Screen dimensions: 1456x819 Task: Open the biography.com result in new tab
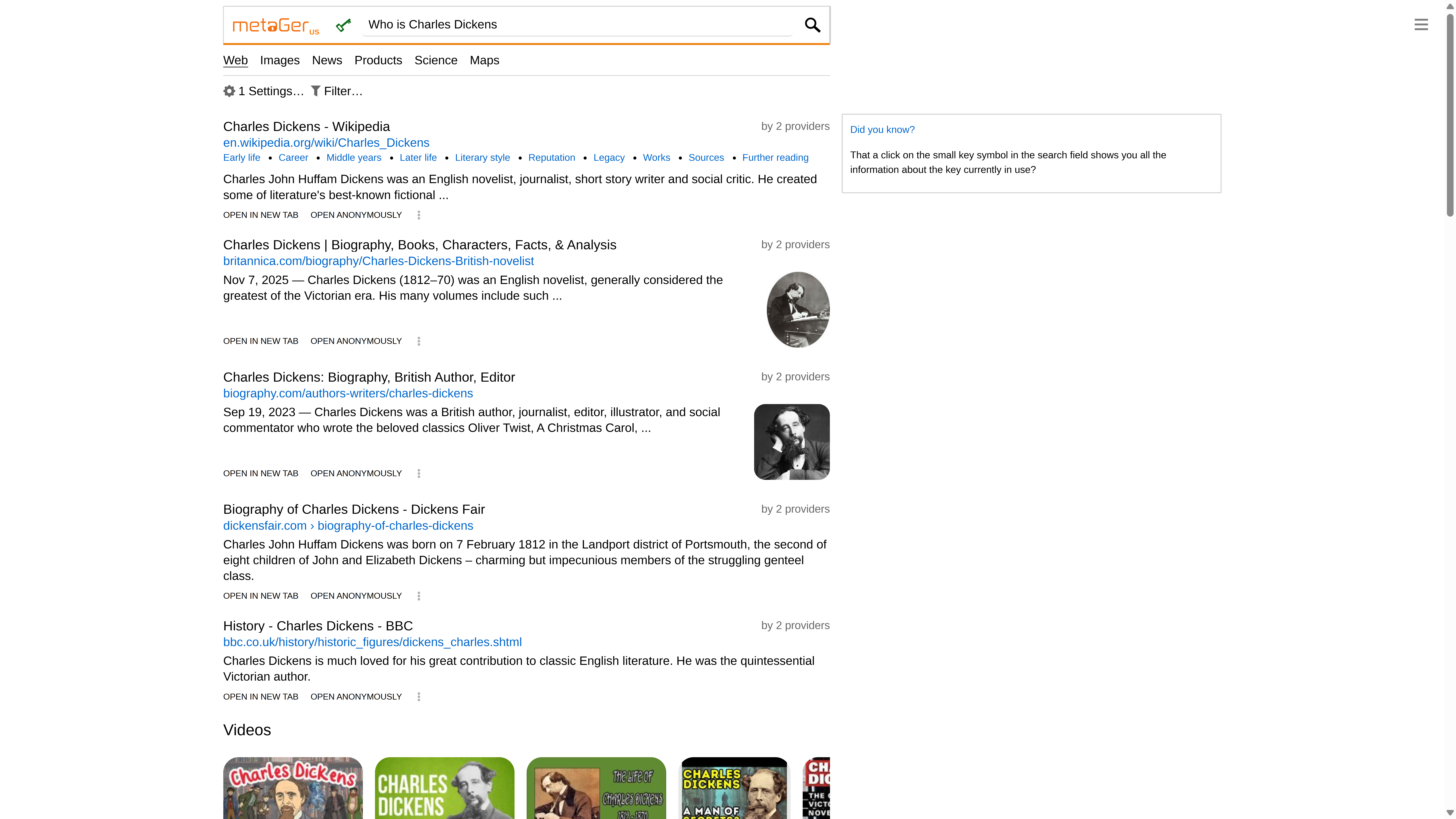[x=260, y=473]
